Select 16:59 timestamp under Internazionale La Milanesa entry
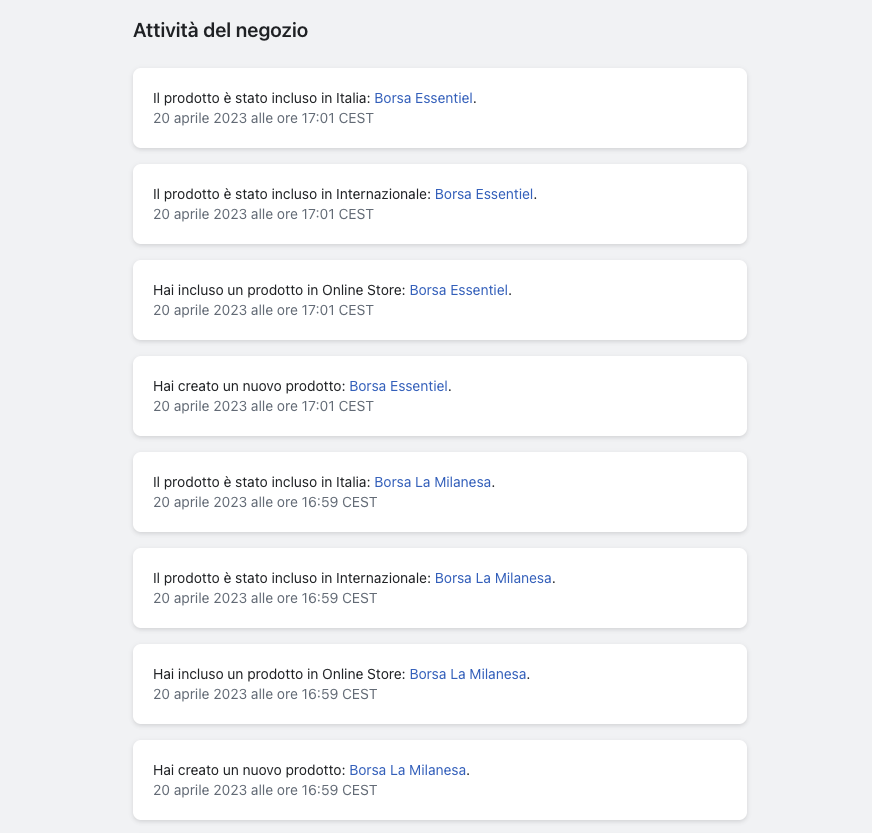 tap(265, 598)
